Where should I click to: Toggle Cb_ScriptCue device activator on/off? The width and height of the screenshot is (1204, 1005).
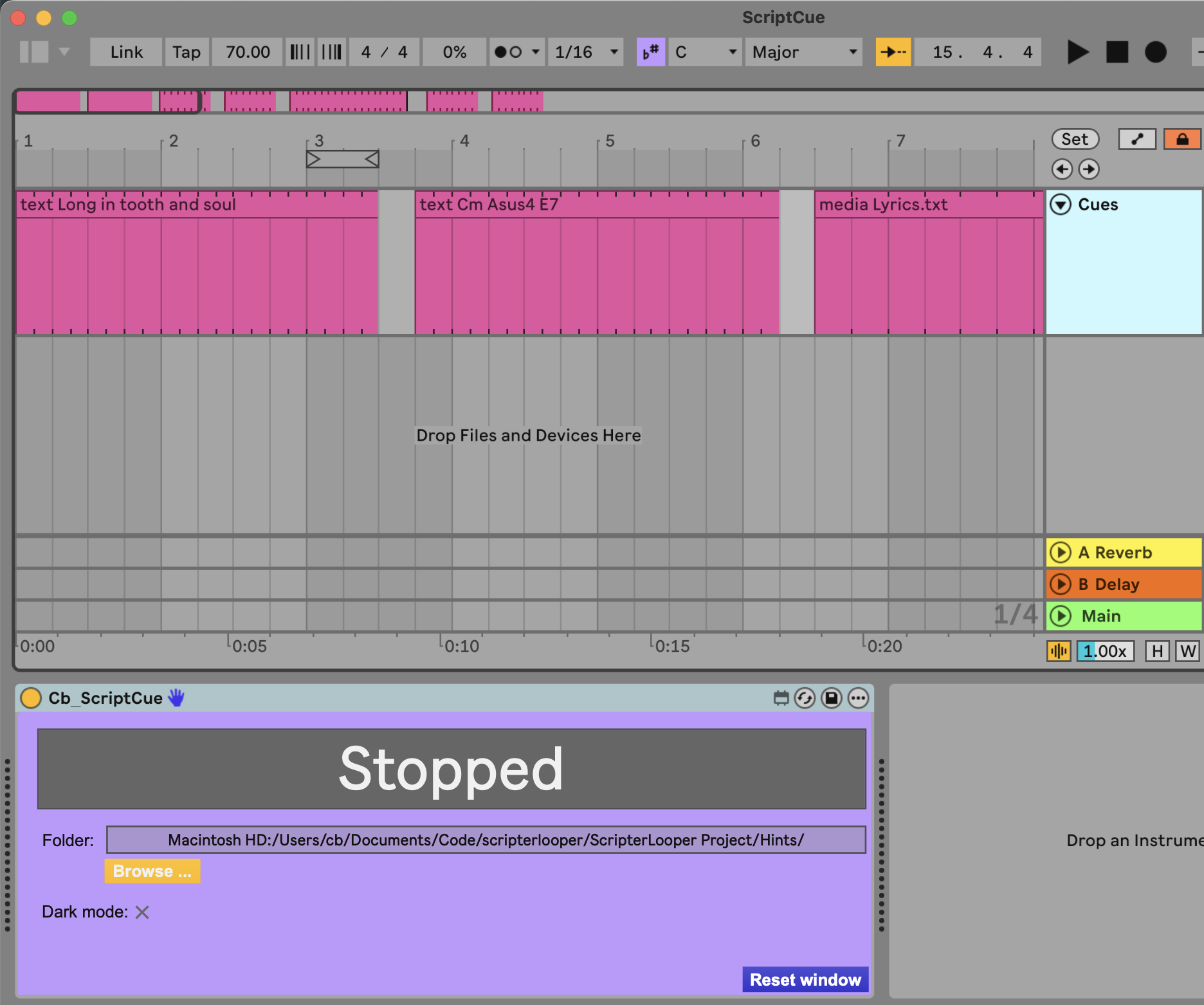(31, 698)
